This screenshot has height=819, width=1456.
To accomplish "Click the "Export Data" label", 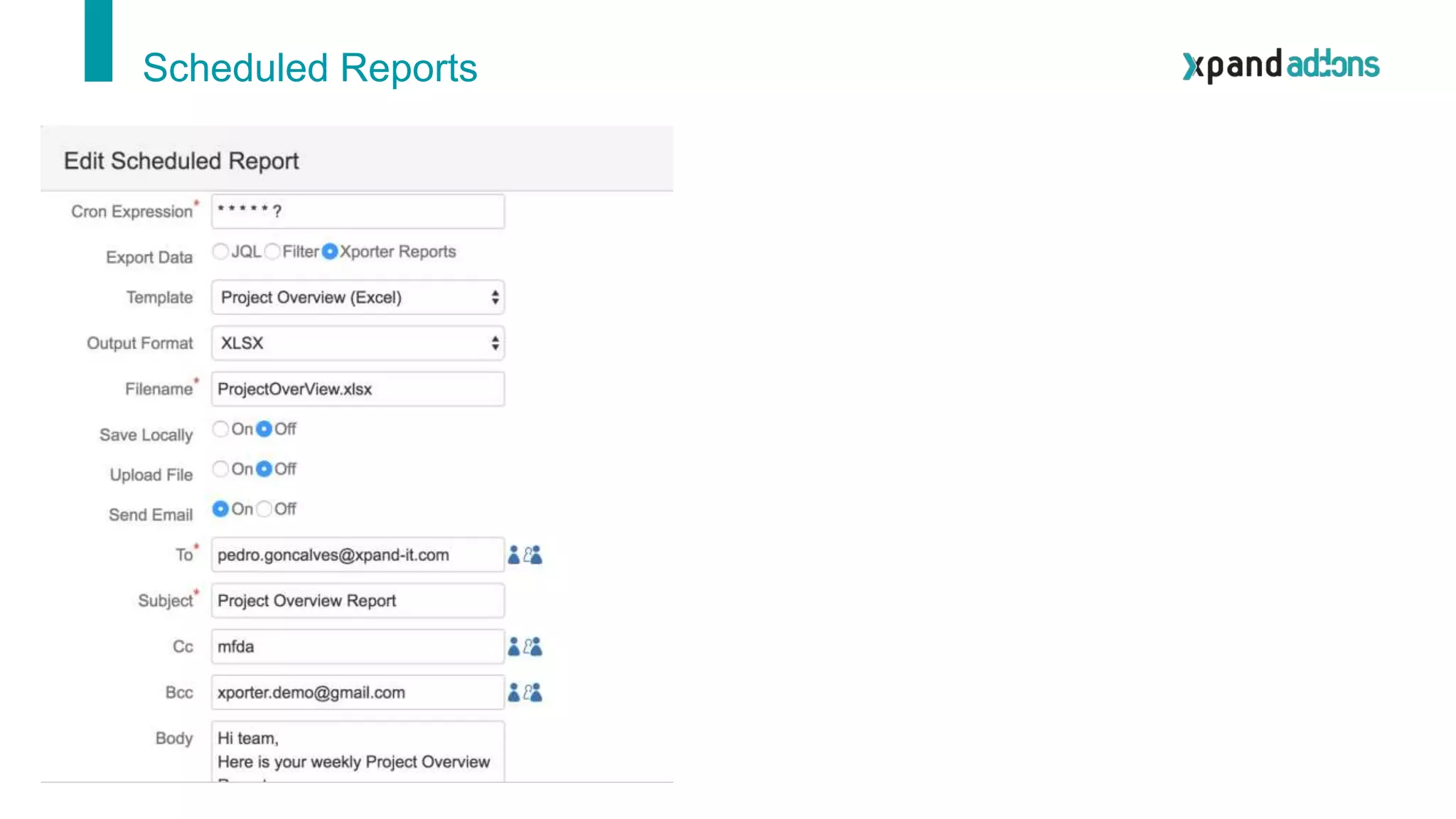I will click(x=149, y=257).
